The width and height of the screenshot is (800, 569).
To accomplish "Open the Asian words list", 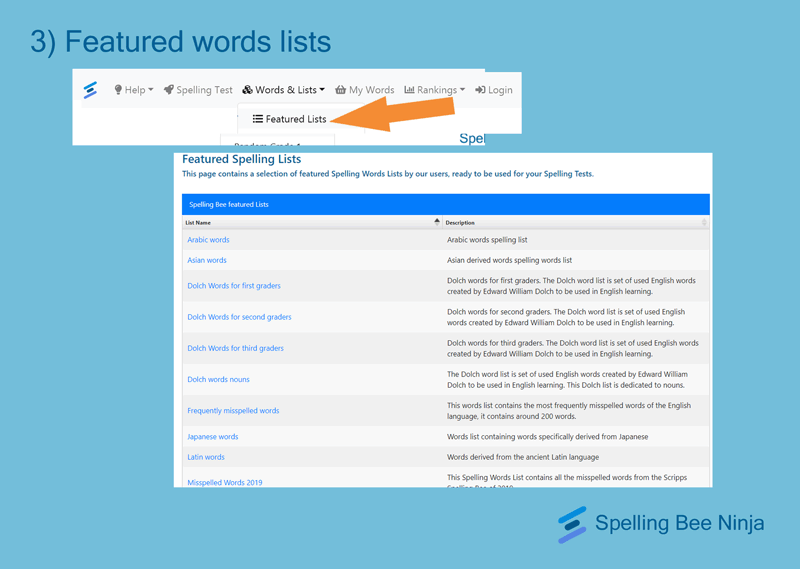I will tap(207, 260).
